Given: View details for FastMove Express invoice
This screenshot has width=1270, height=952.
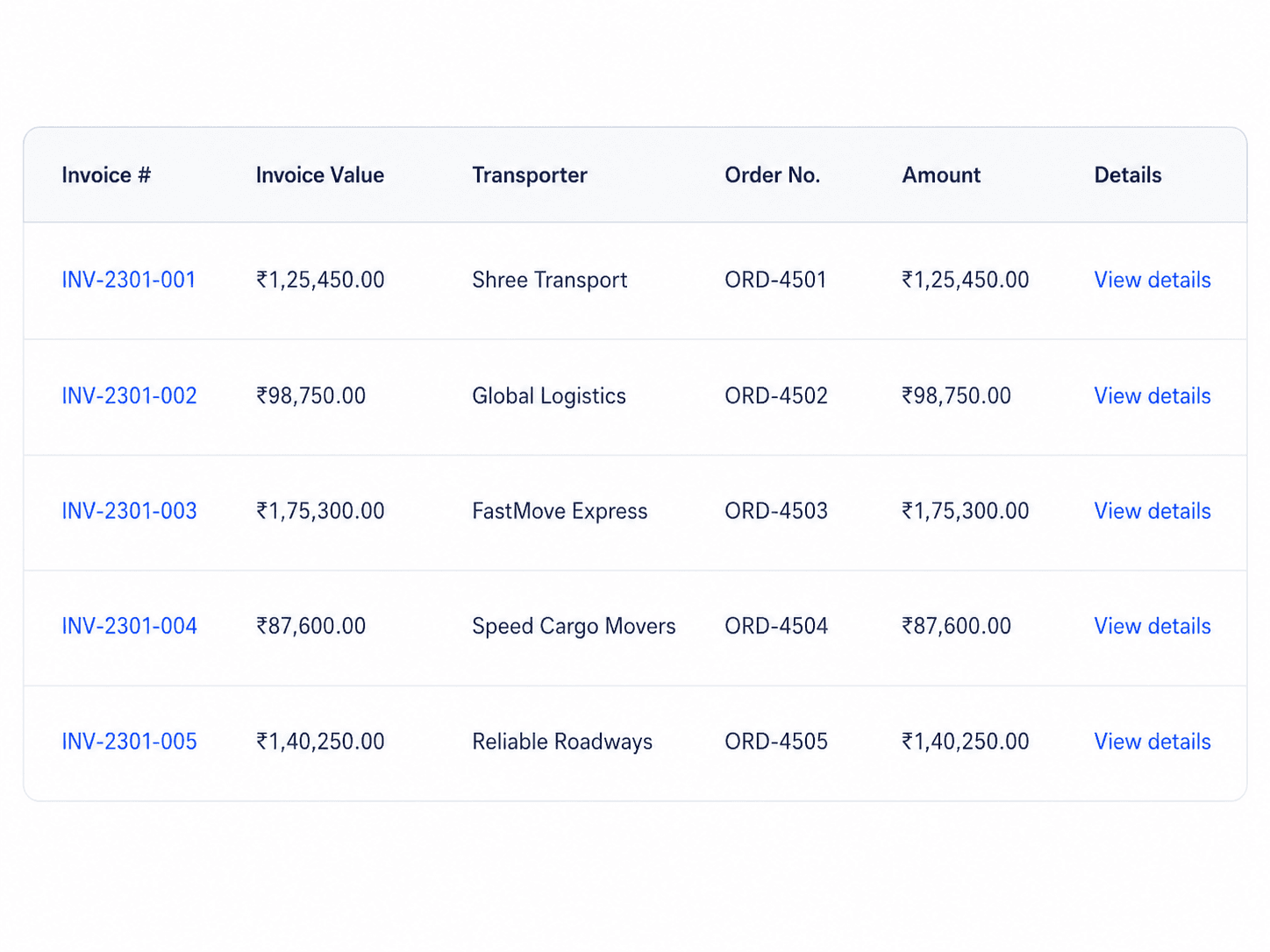Looking at the screenshot, I should pos(1152,511).
